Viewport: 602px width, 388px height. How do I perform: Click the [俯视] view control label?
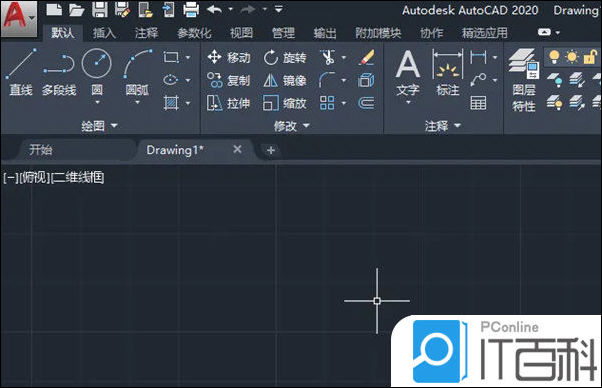(x=35, y=178)
